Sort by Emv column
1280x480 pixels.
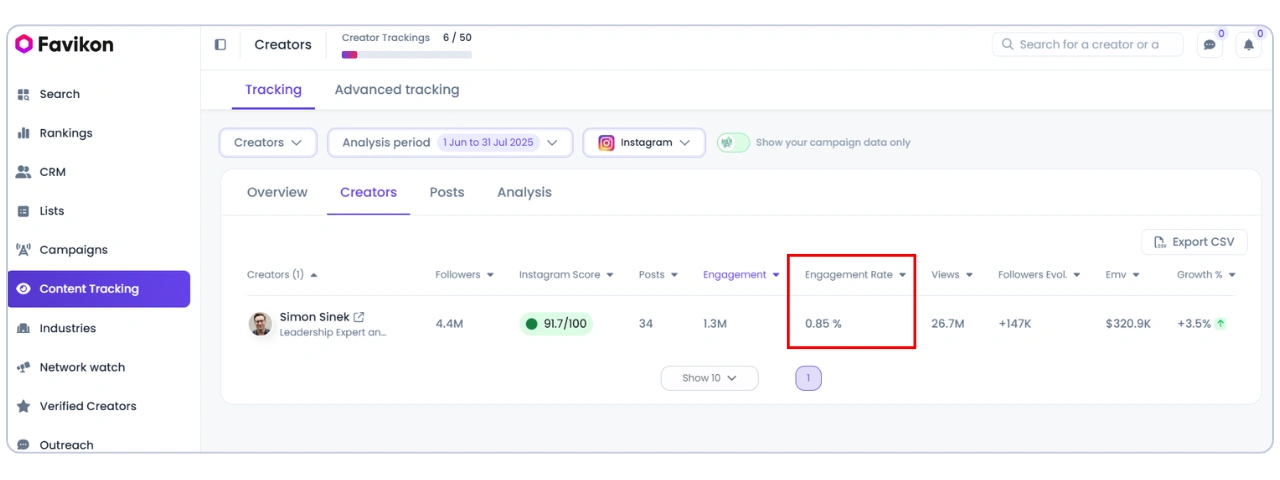coord(1122,275)
